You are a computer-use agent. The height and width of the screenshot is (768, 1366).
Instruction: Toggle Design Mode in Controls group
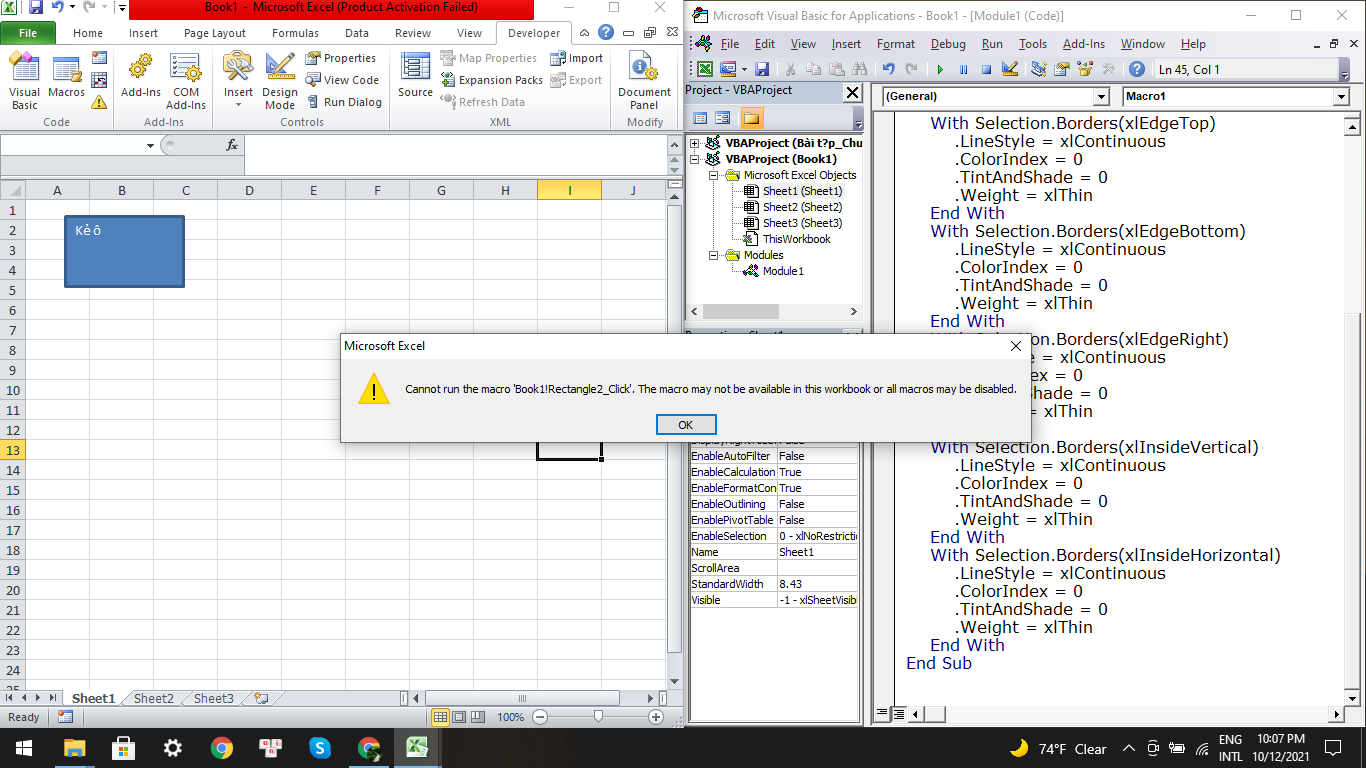(x=280, y=80)
